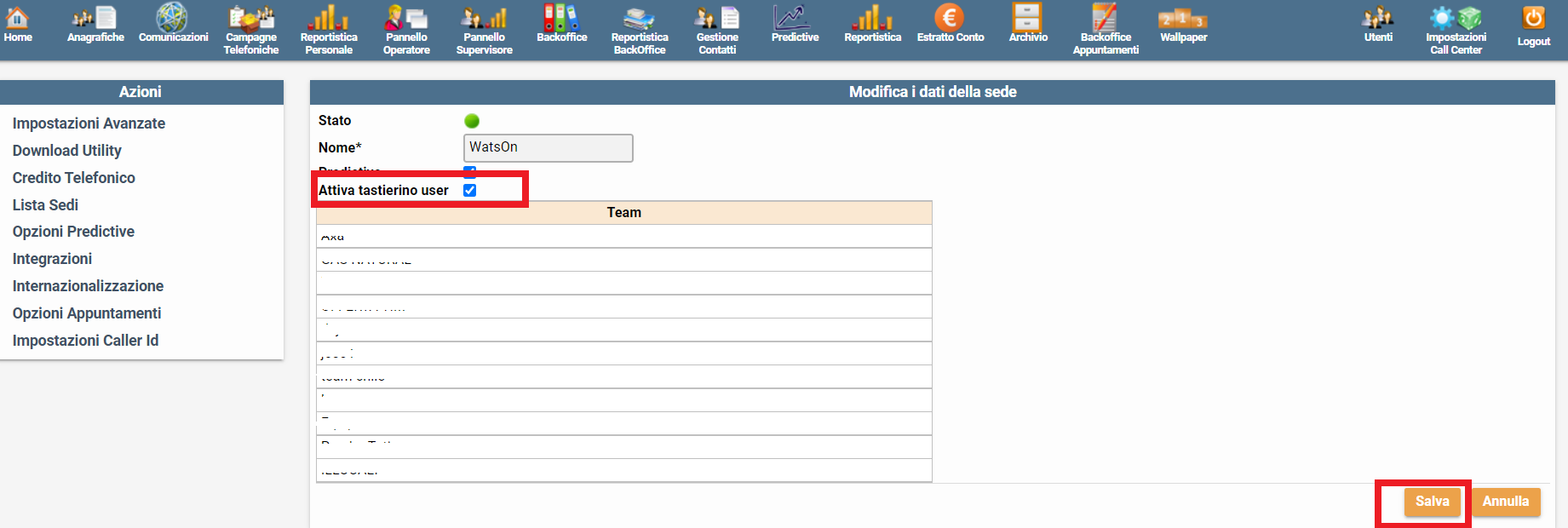The height and width of the screenshot is (528, 1568).
Task: Open the Home icon
Action: 17,19
